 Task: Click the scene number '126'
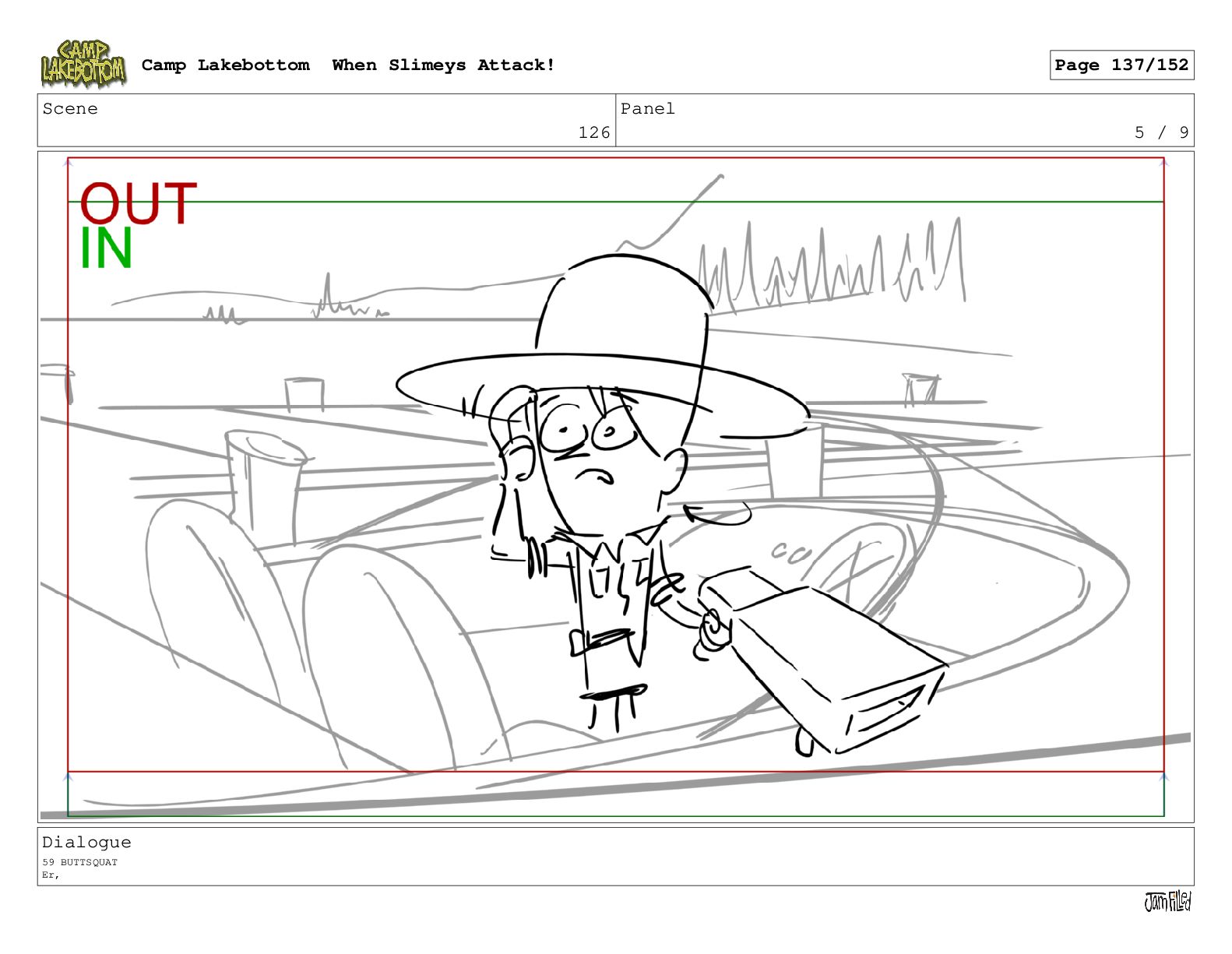tap(594, 132)
